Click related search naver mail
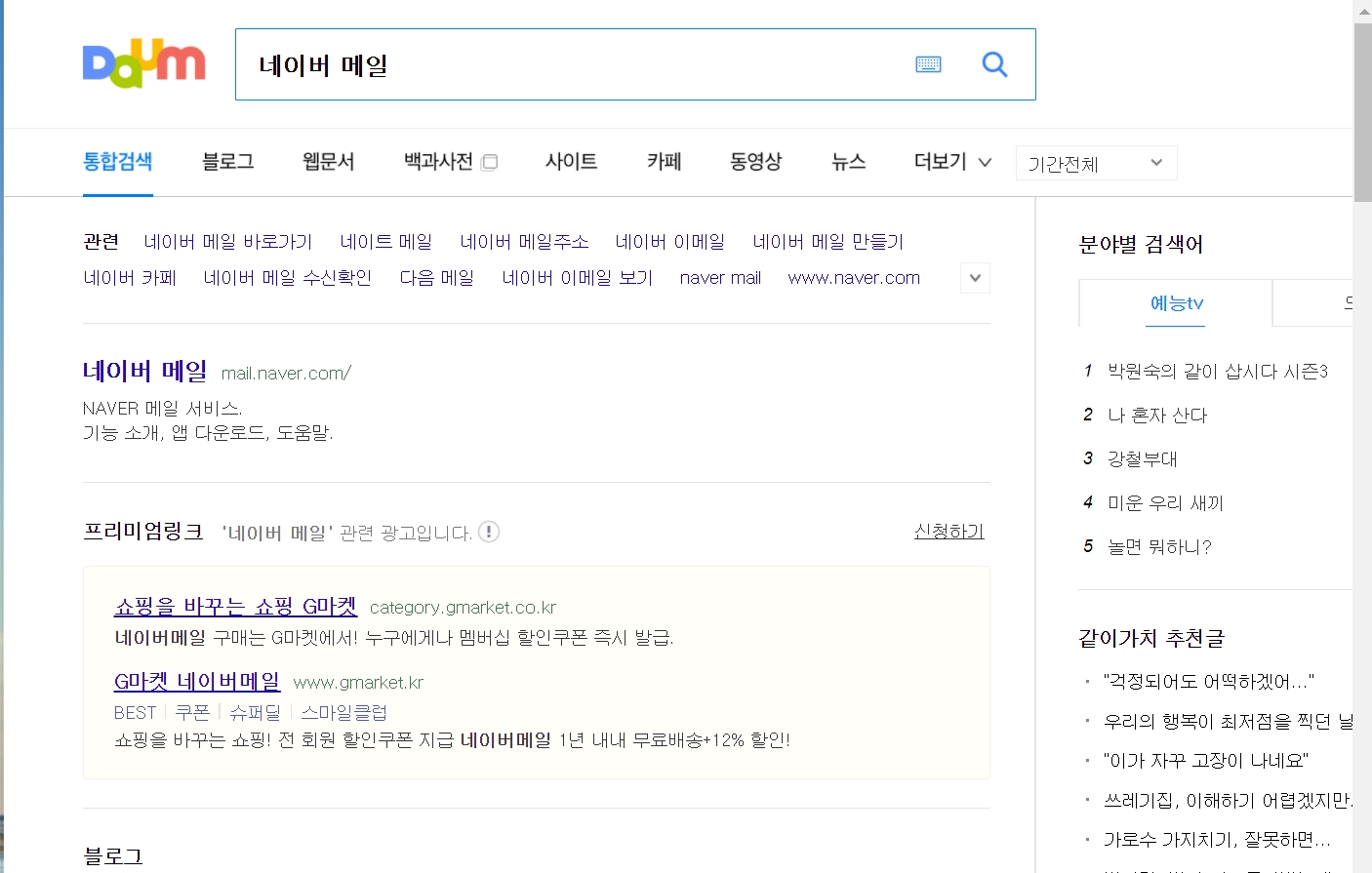The height and width of the screenshot is (873, 1372). coord(720,278)
